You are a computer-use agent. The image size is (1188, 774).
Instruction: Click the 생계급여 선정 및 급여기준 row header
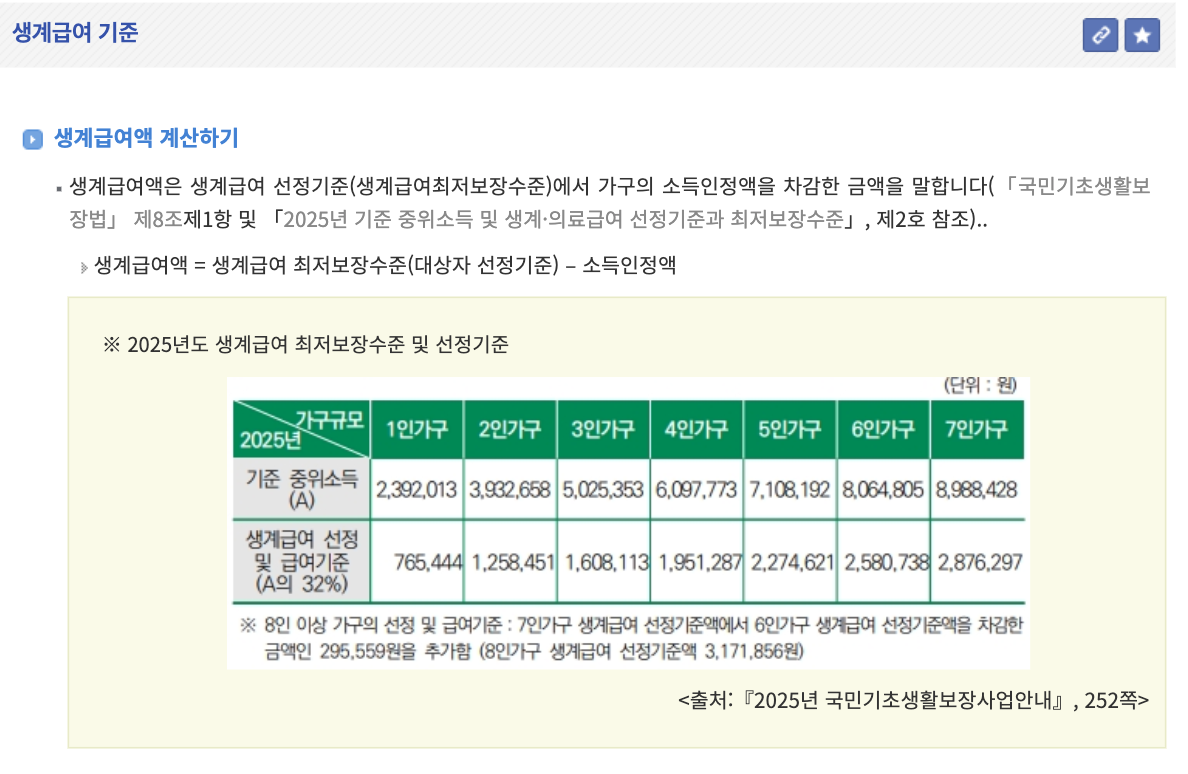tap(299, 561)
